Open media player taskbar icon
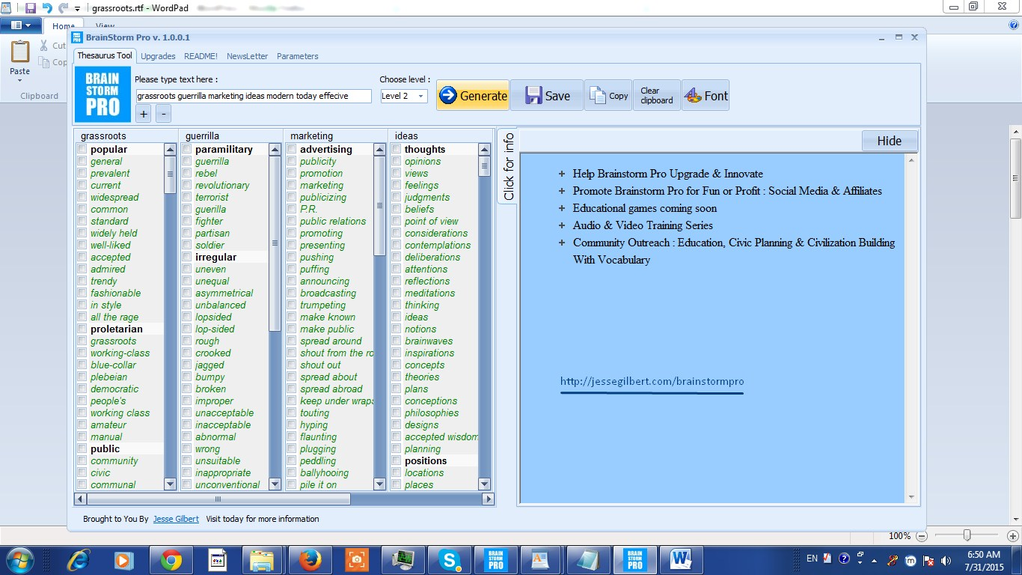This screenshot has height=575, width=1022. pos(123,560)
